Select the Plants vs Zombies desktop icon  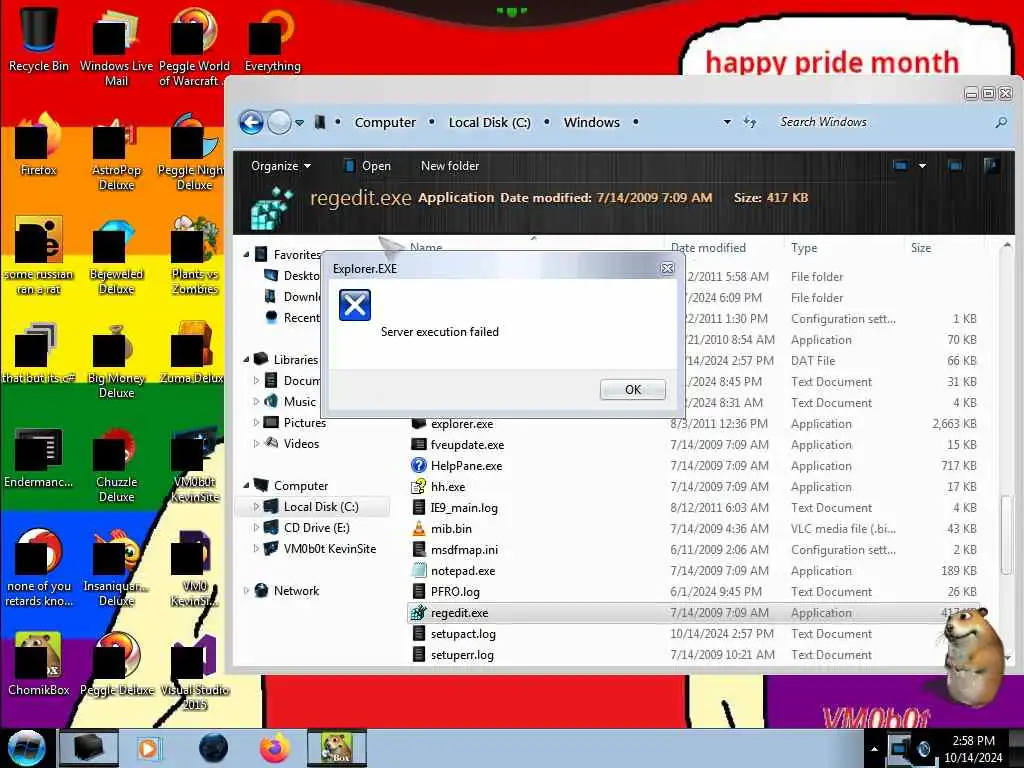(x=194, y=255)
